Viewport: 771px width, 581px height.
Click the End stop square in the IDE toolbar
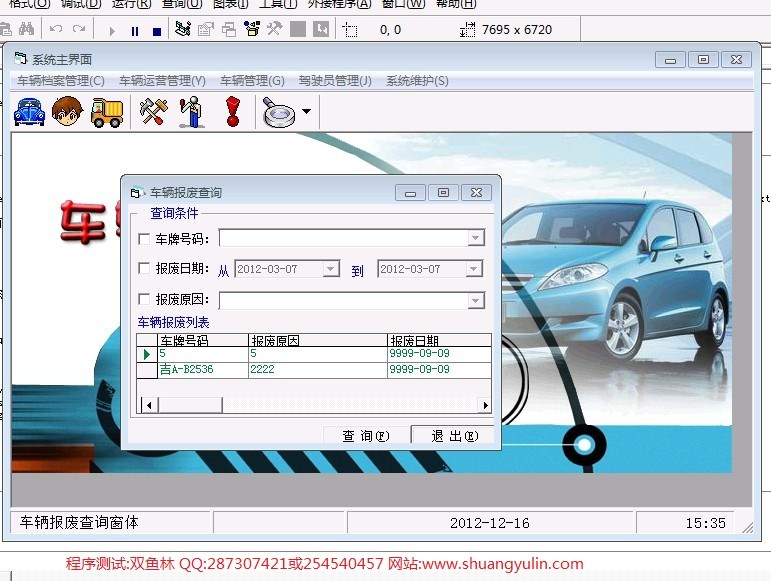point(157,31)
